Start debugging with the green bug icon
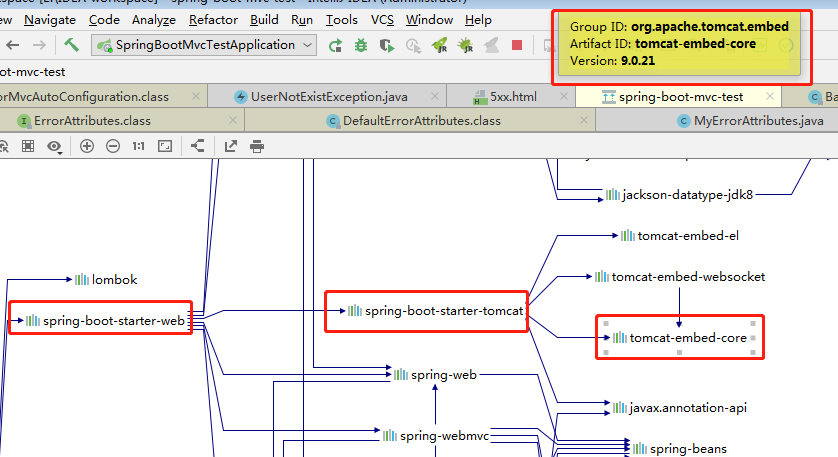The width and height of the screenshot is (838, 457). pyautogui.click(x=361, y=45)
